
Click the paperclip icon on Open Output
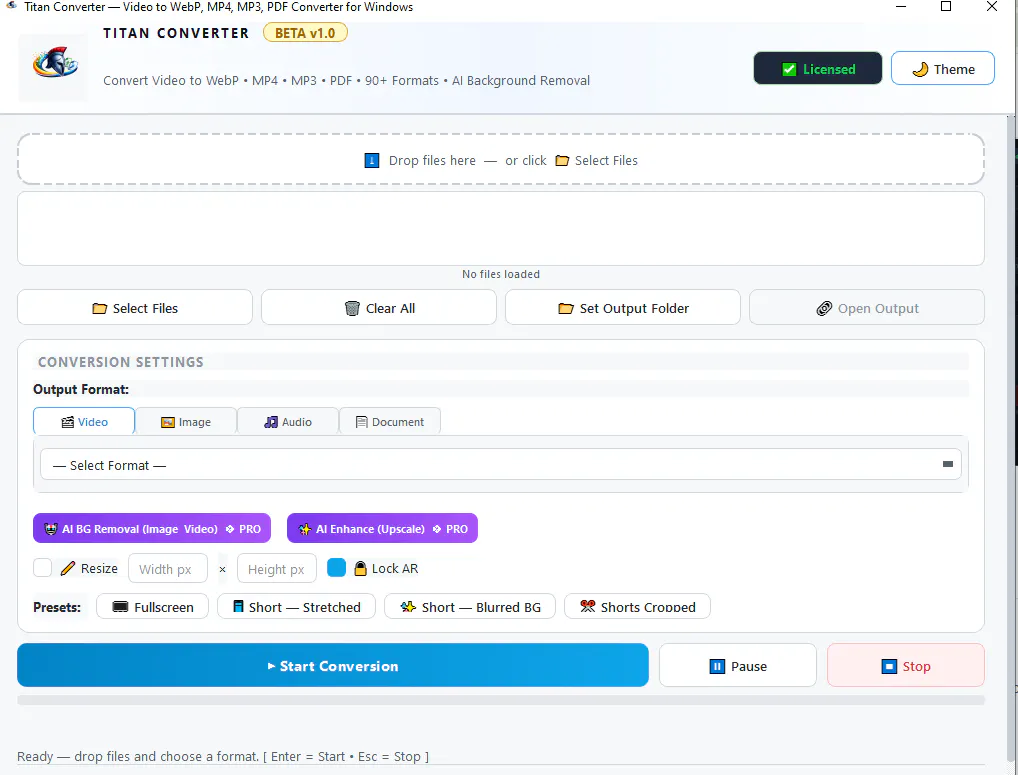pos(824,308)
